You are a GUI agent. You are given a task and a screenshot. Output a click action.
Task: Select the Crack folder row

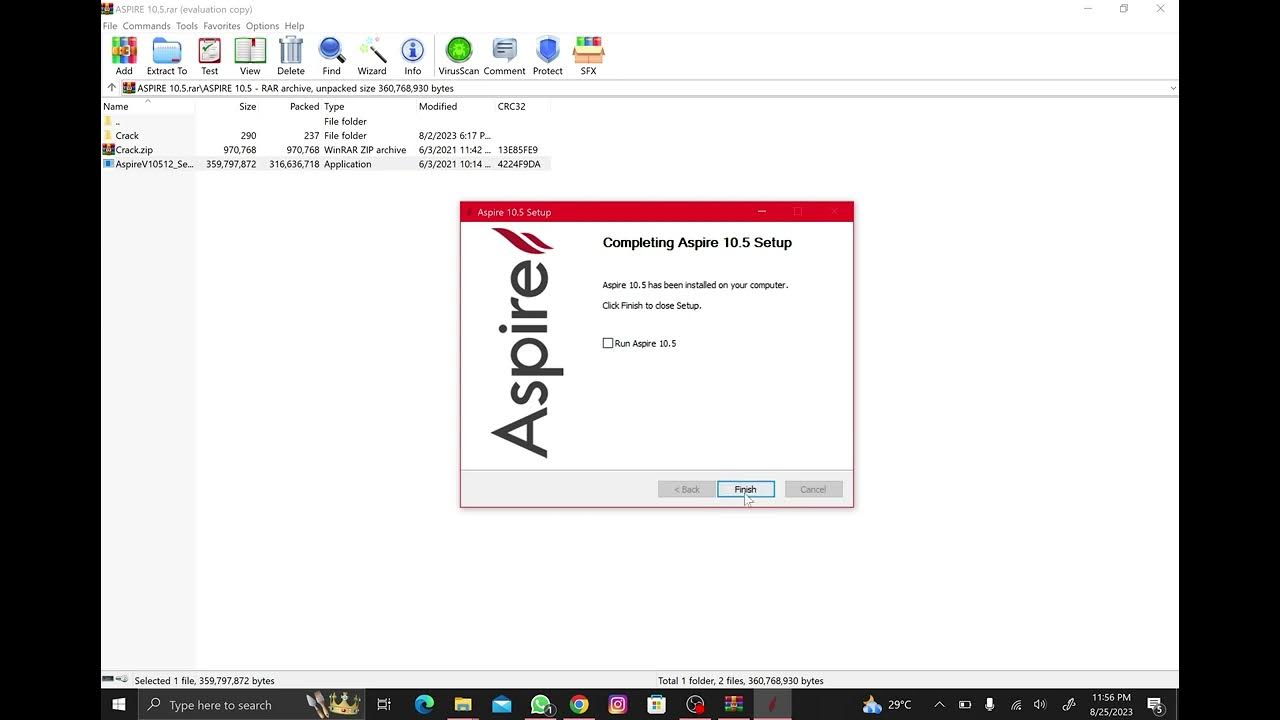pyautogui.click(x=326, y=135)
